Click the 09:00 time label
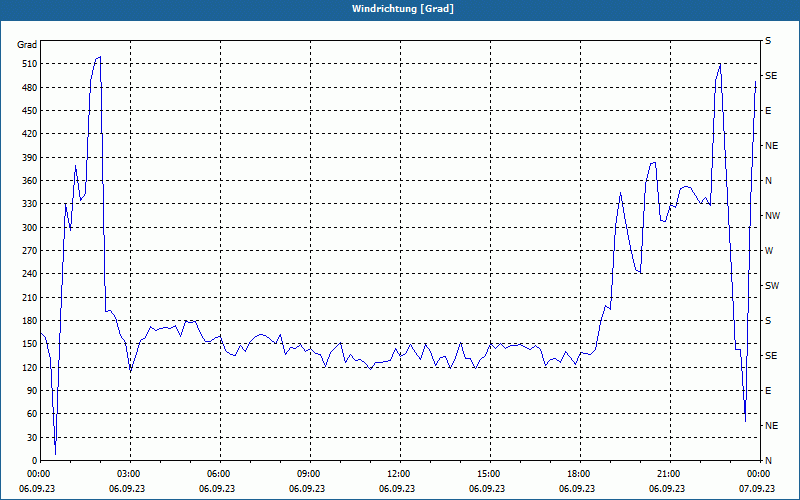Screen dimensions: 800x500 308,474
